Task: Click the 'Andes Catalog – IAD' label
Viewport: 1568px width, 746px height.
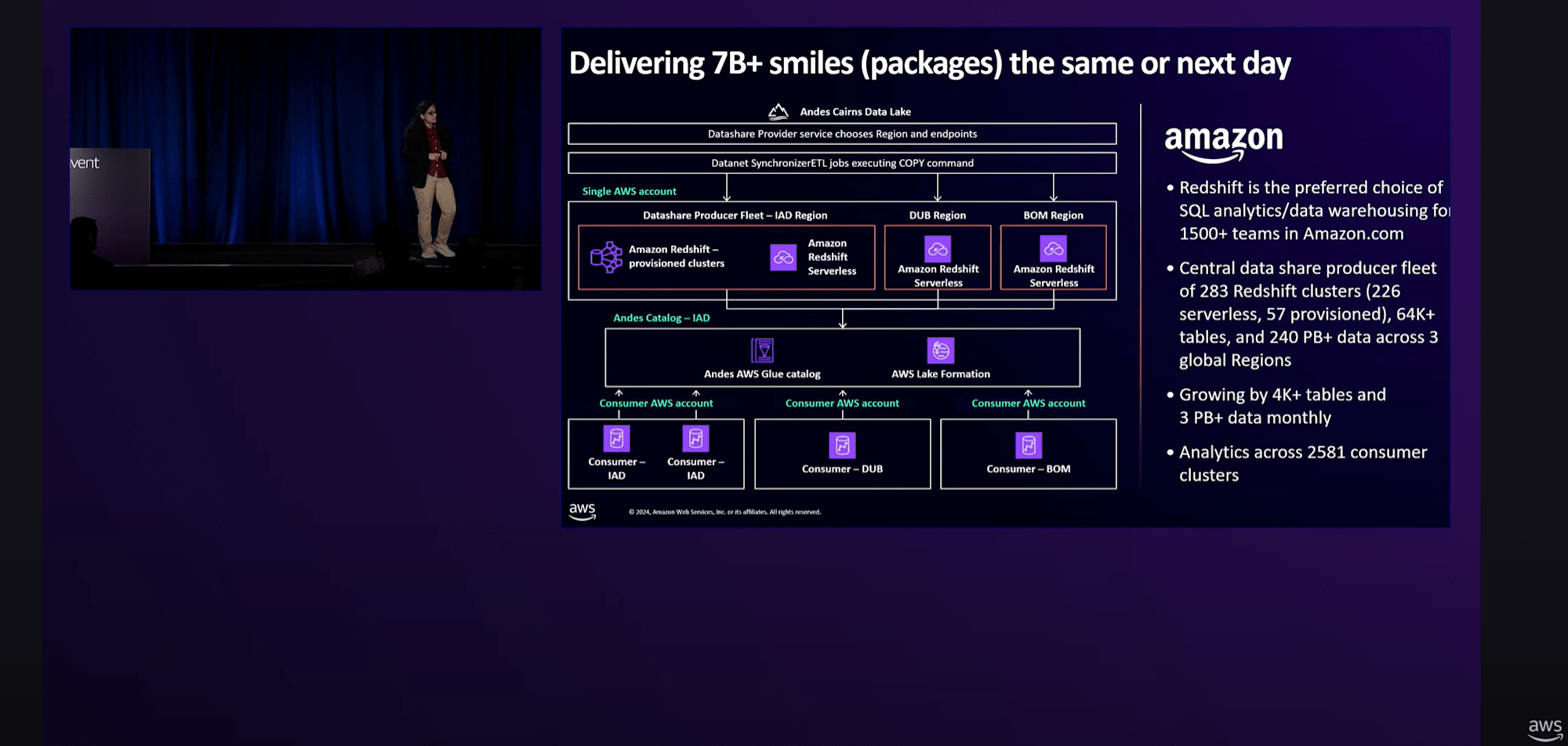Action: [661, 318]
